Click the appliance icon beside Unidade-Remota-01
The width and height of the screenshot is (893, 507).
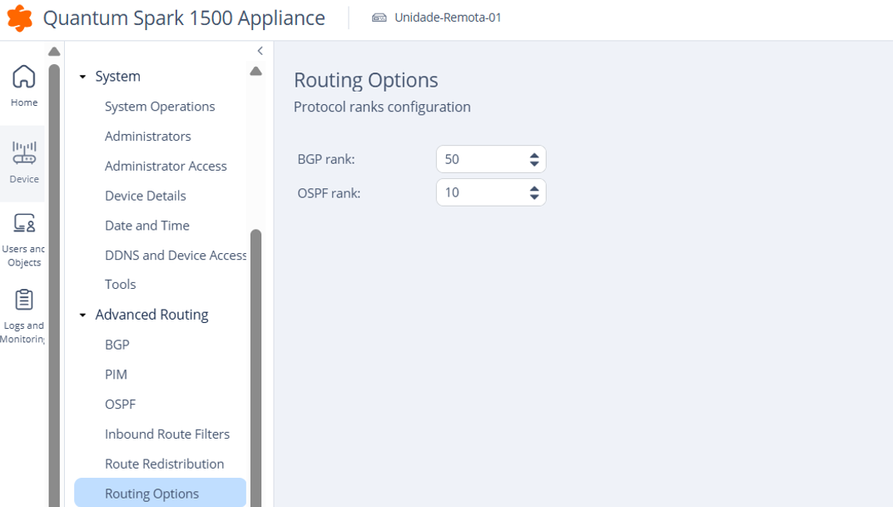(379, 18)
